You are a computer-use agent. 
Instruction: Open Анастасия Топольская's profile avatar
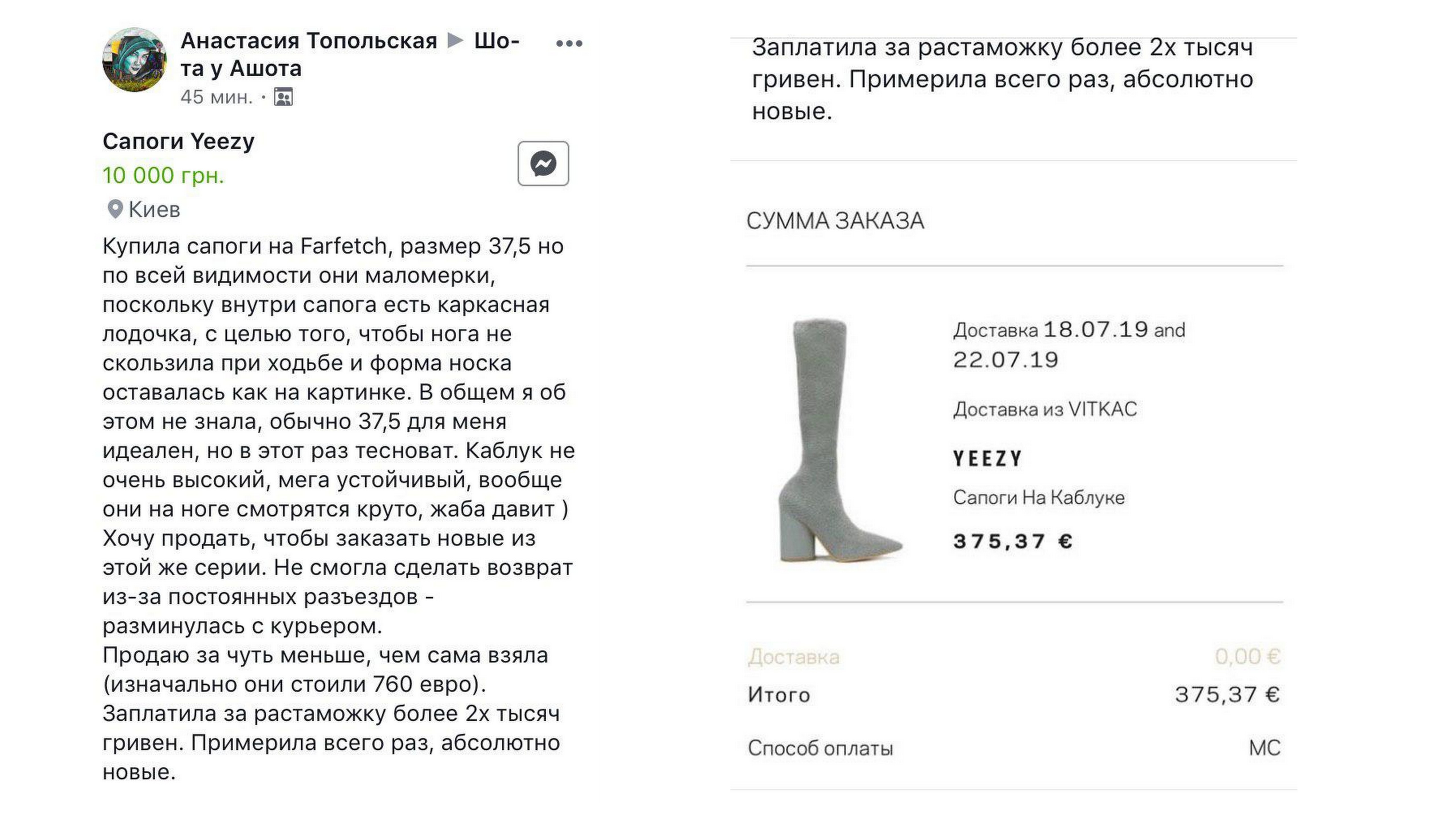(x=135, y=60)
